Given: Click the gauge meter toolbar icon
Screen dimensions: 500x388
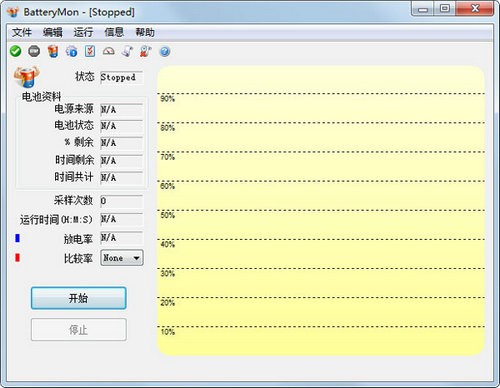Looking at the screenshot, I should 108,51.
